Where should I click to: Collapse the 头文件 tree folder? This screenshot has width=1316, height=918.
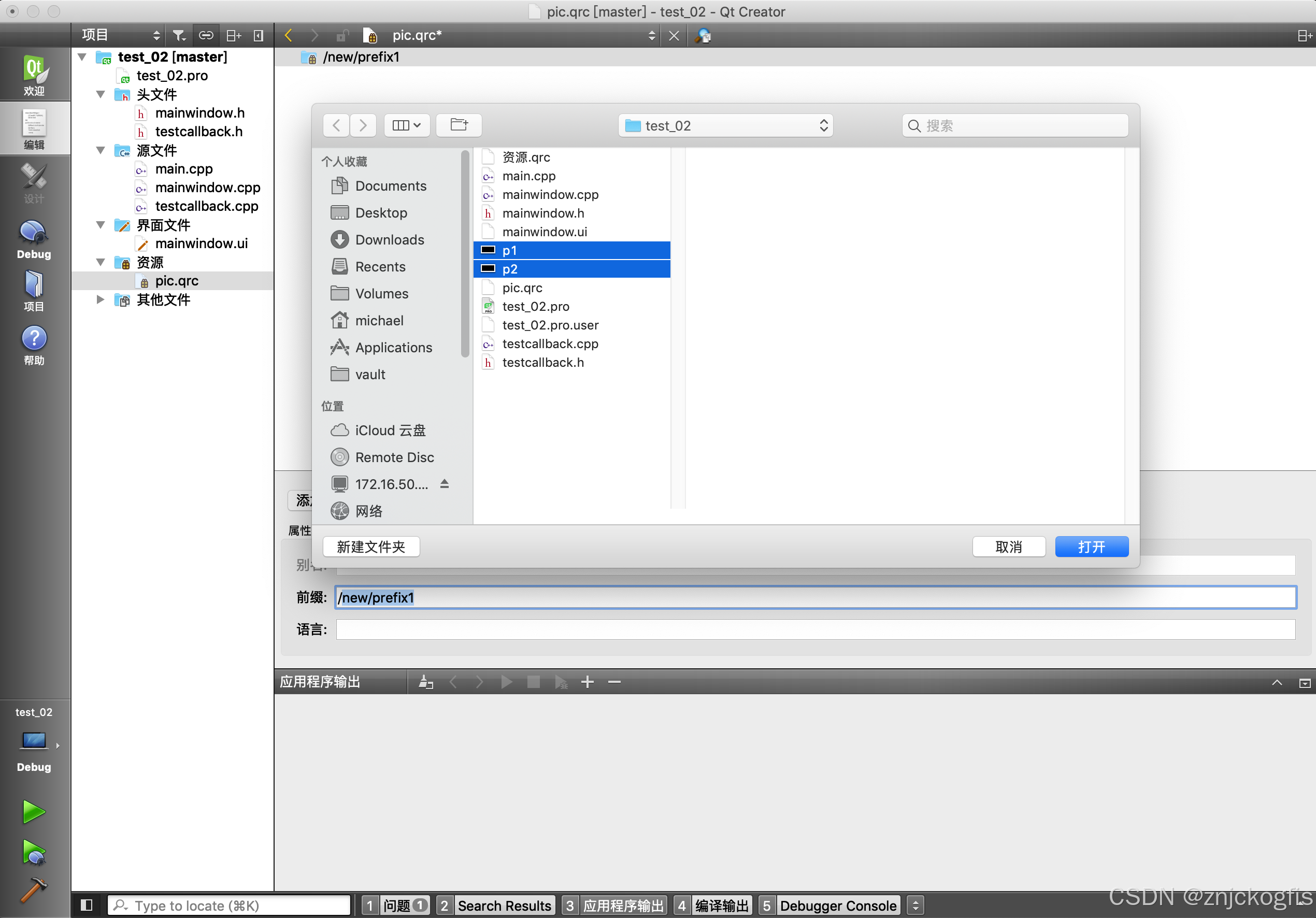click(101, 94)
